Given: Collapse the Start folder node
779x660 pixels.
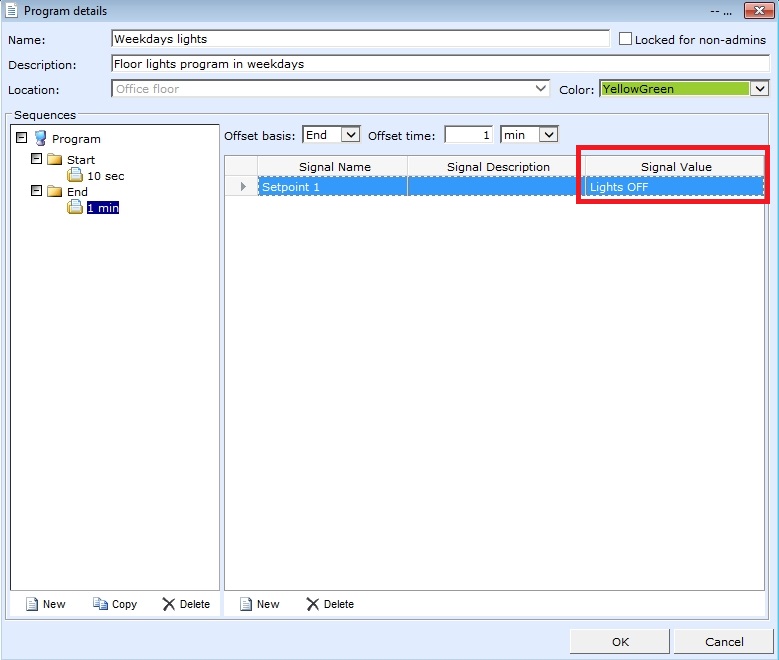Looking at the screenshot, I should 37,159.
